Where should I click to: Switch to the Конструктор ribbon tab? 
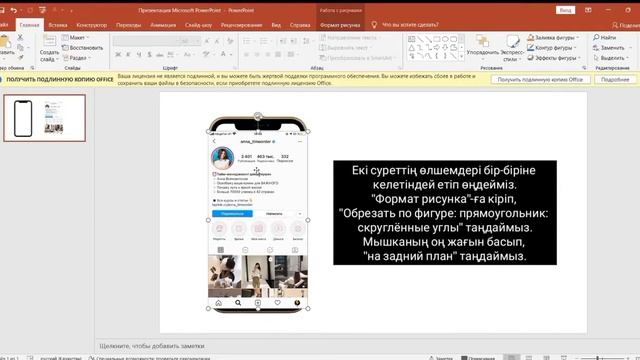coord(91,25)
